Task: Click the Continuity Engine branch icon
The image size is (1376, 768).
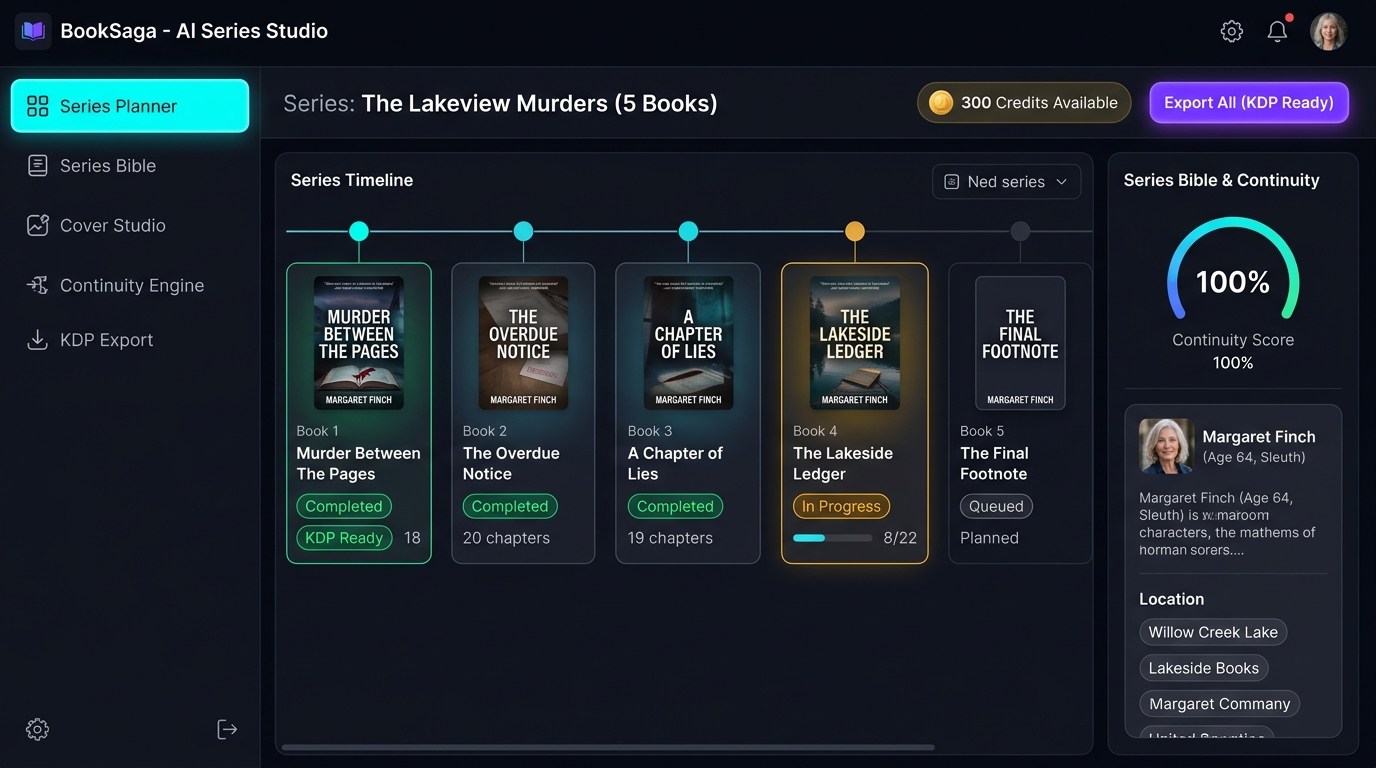Action: 37,285
